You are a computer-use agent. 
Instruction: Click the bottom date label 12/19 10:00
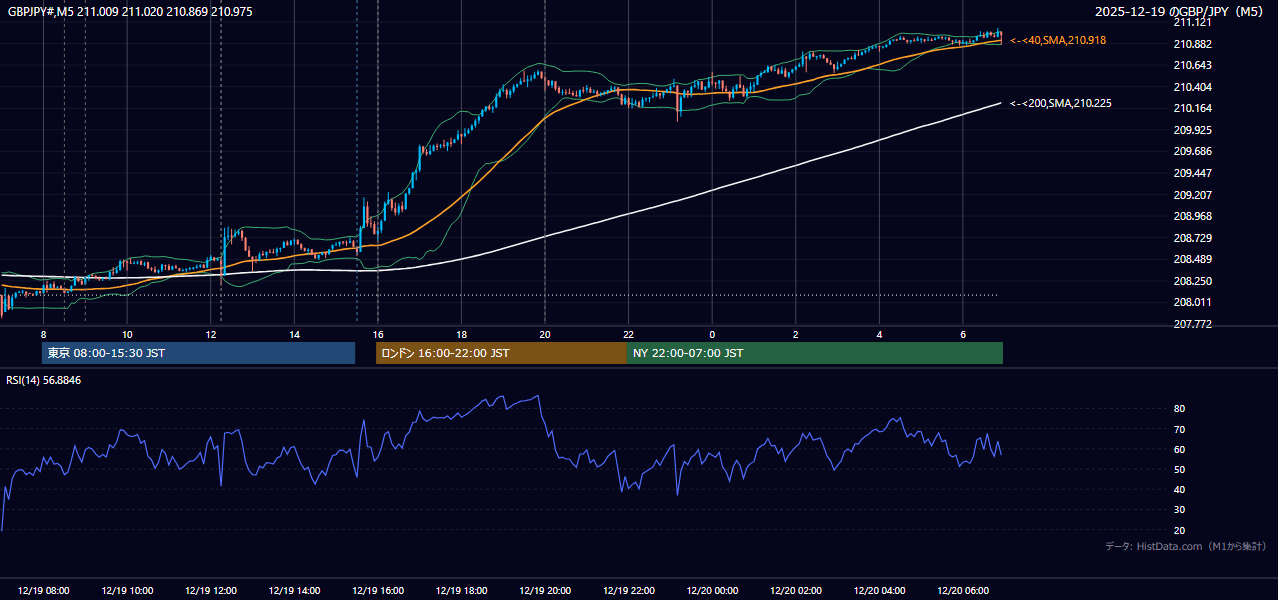[127, 591]
